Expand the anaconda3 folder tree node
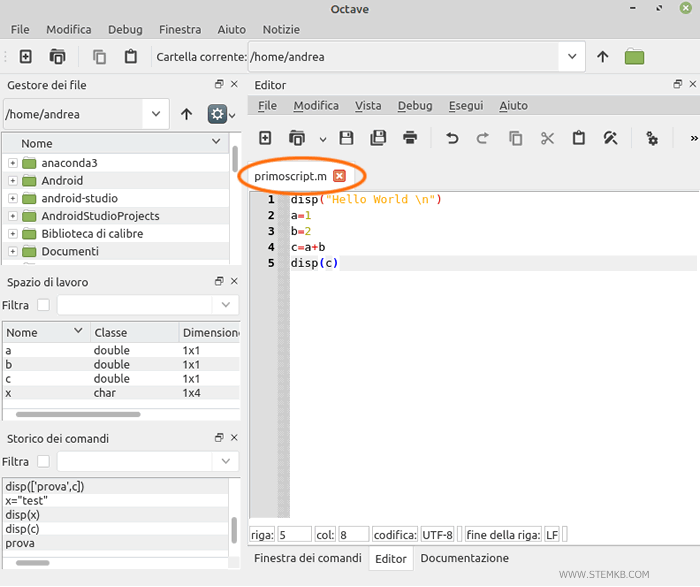The width and height of the screenshot is (700, 587). click(x=13, y=163)
